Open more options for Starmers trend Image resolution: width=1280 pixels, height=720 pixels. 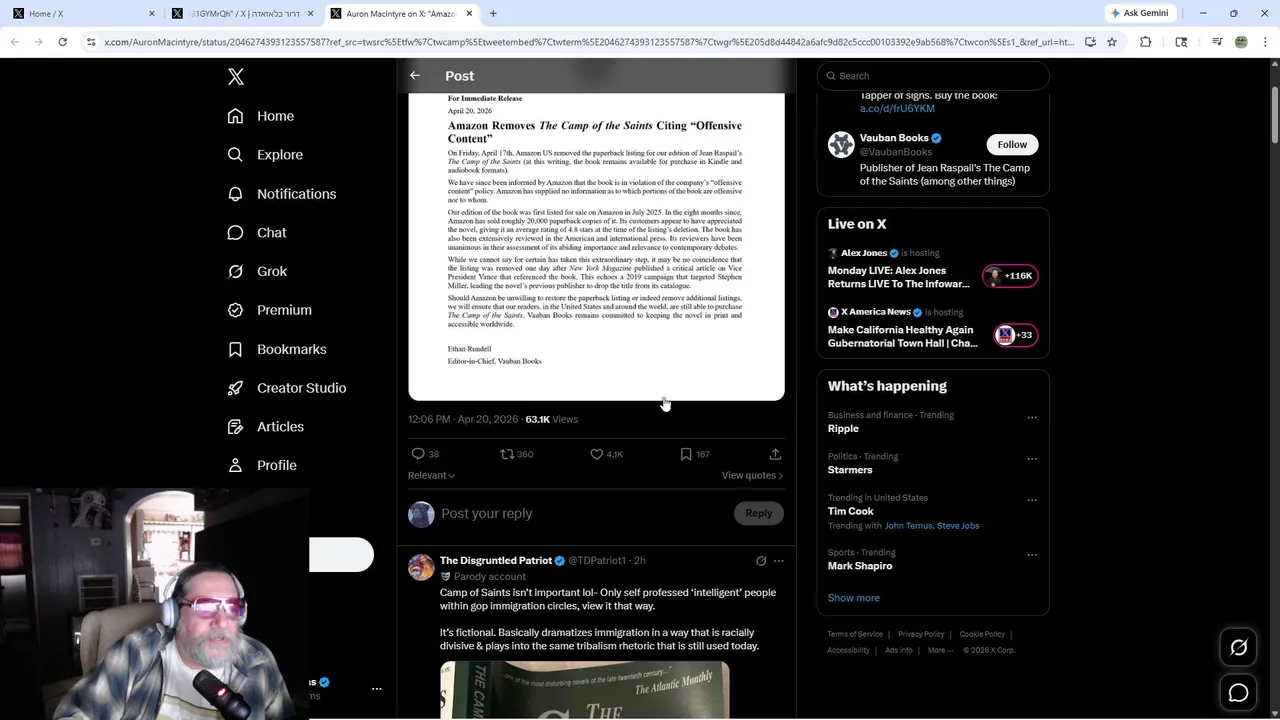[x=1032, y=459]
